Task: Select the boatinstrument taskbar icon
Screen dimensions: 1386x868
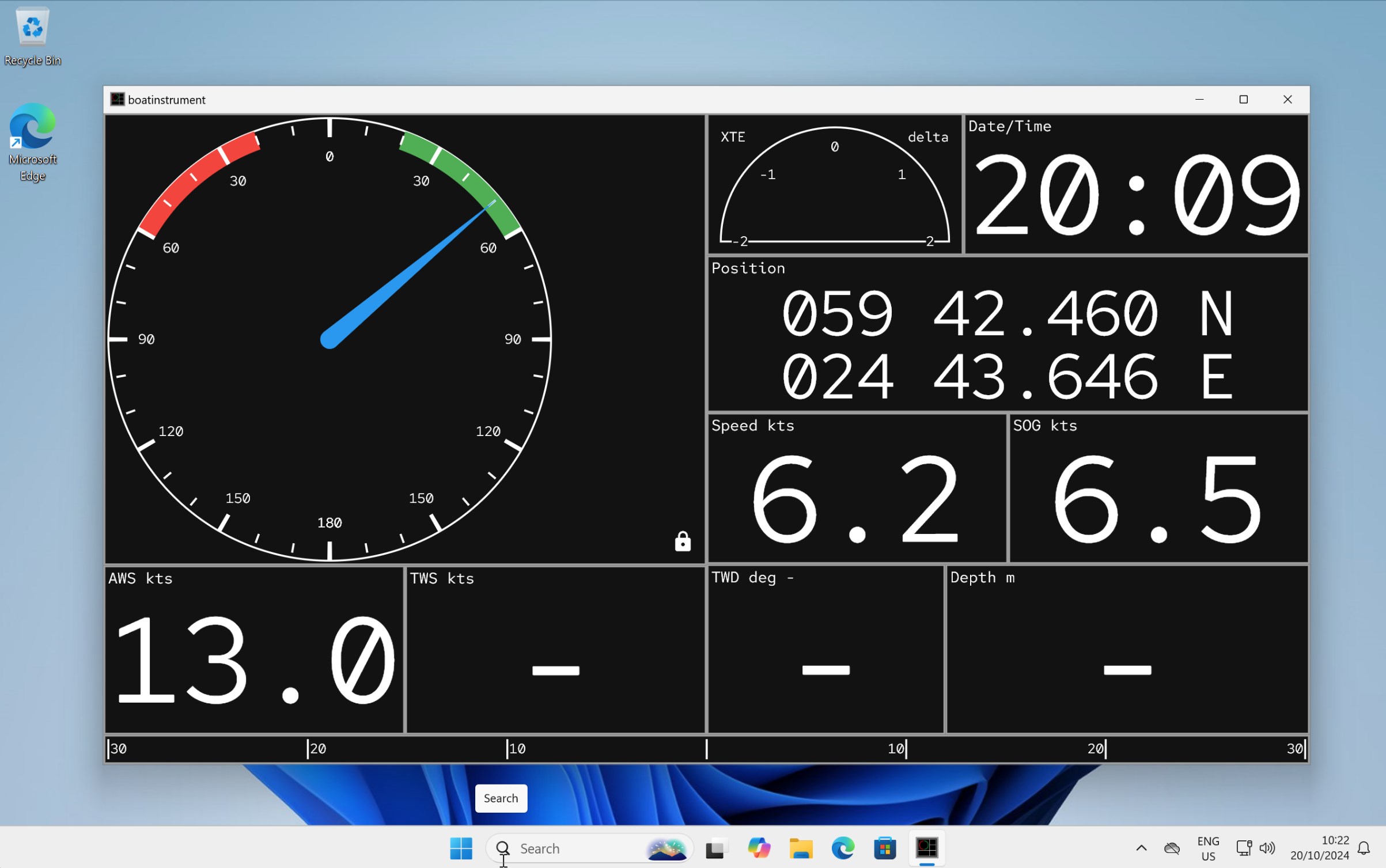Action: tap(927, 848)
